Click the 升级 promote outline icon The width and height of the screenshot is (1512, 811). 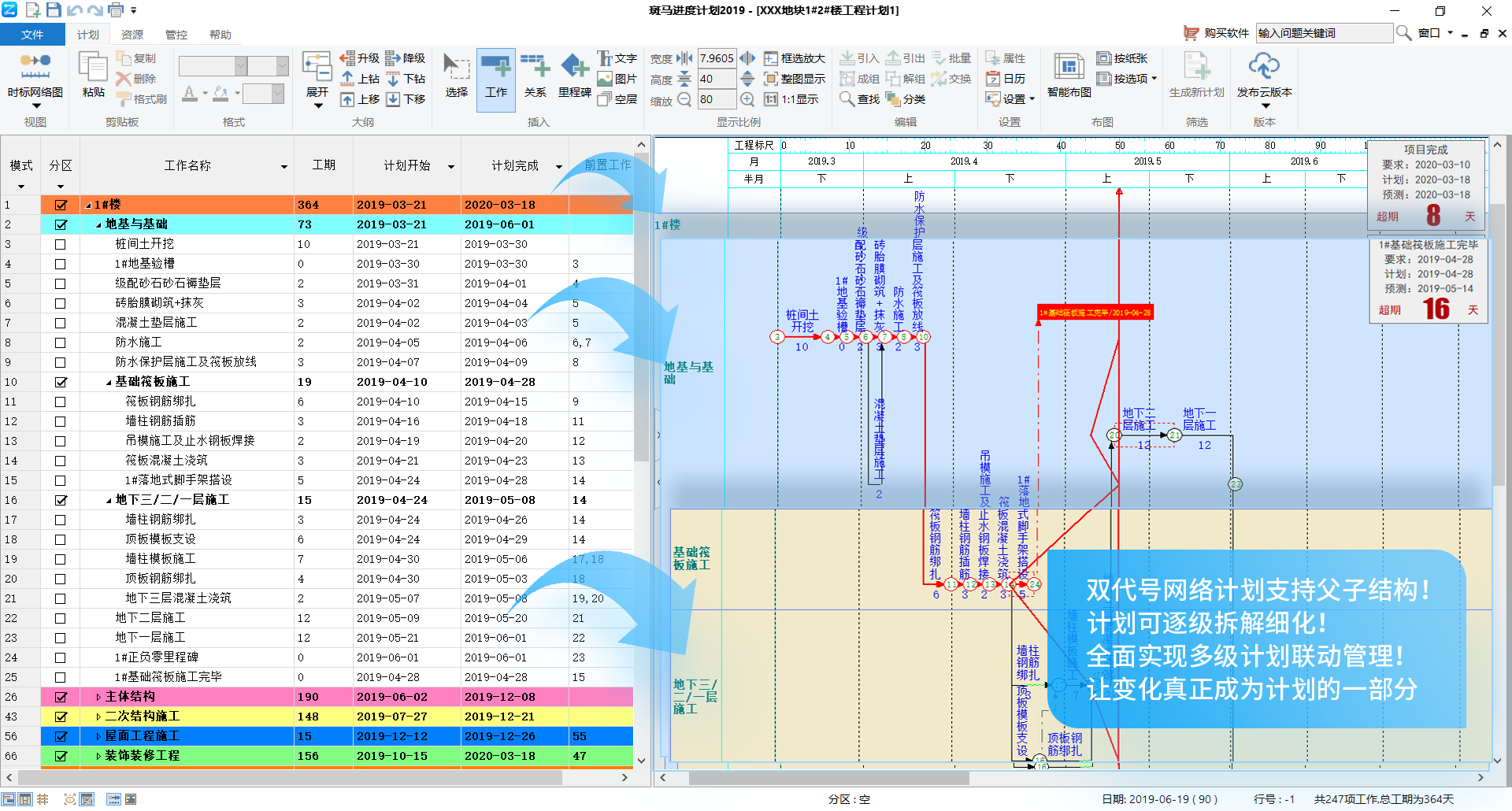[x=347, y=58]
